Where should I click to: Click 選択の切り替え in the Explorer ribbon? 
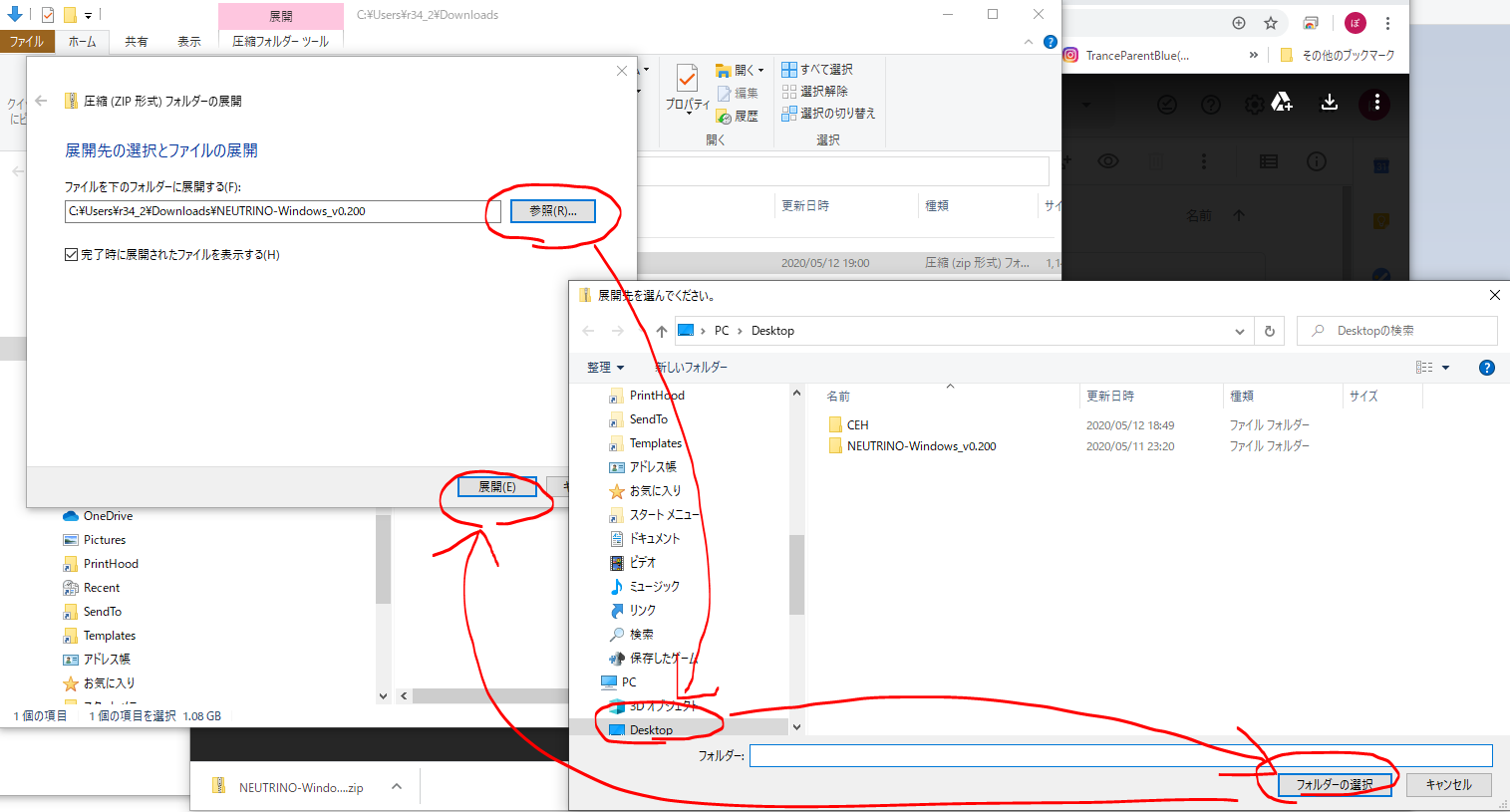coord(828,113)
